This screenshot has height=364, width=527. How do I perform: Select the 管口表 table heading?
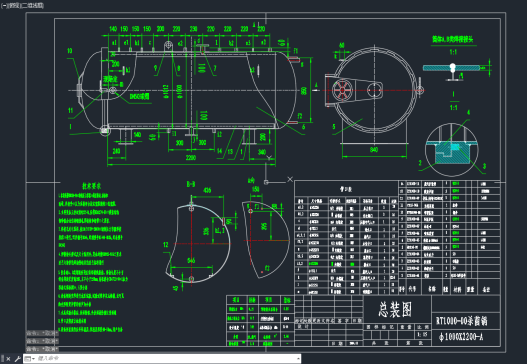pyautogui.click(x=346, y=189)
